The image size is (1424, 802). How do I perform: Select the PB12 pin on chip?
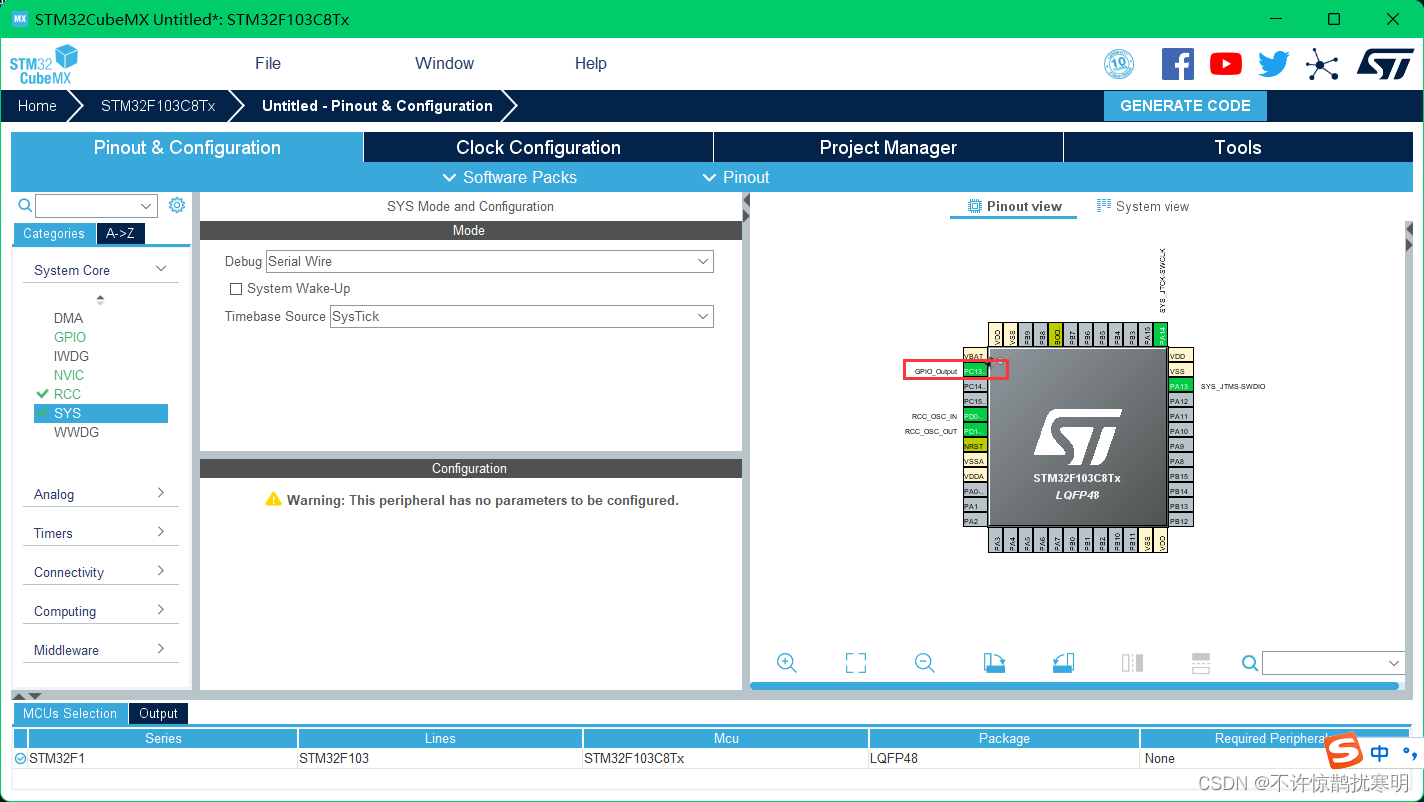pyautogui.click(x=1181, y=521)
